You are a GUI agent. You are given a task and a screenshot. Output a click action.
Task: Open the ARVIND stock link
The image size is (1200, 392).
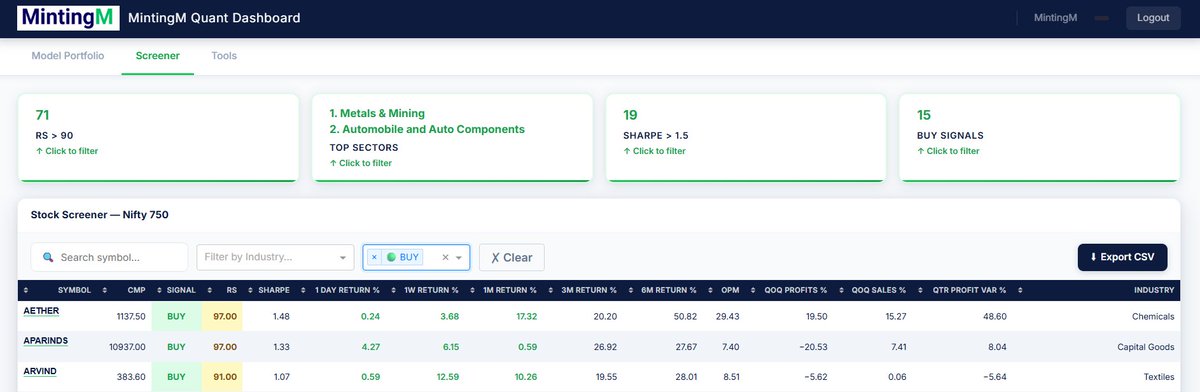click(x=39, y=372)
